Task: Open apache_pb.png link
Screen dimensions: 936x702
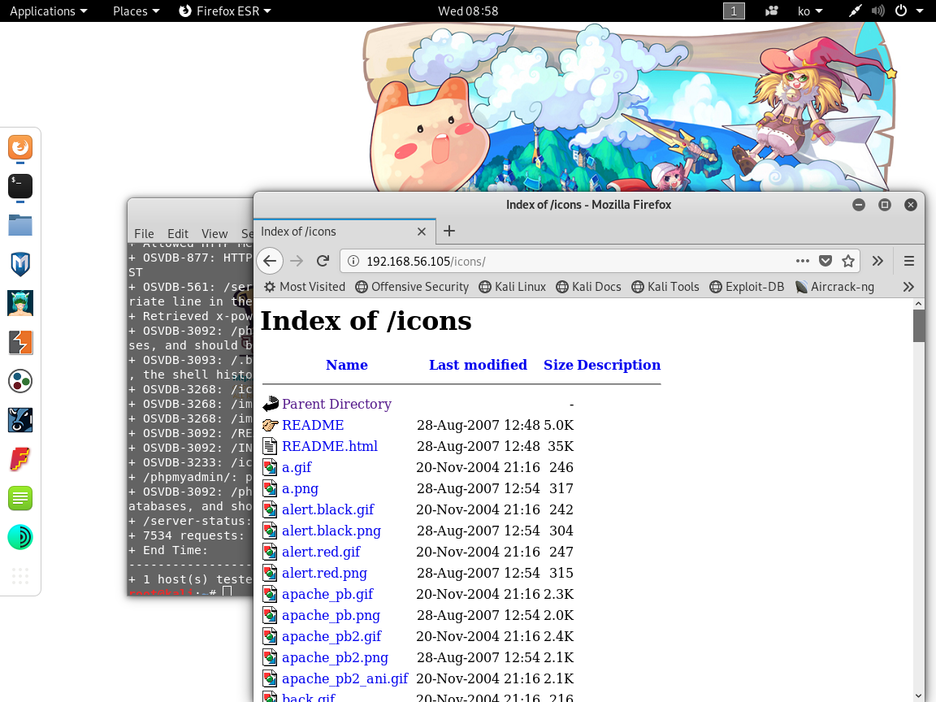Action: [331, 615]
